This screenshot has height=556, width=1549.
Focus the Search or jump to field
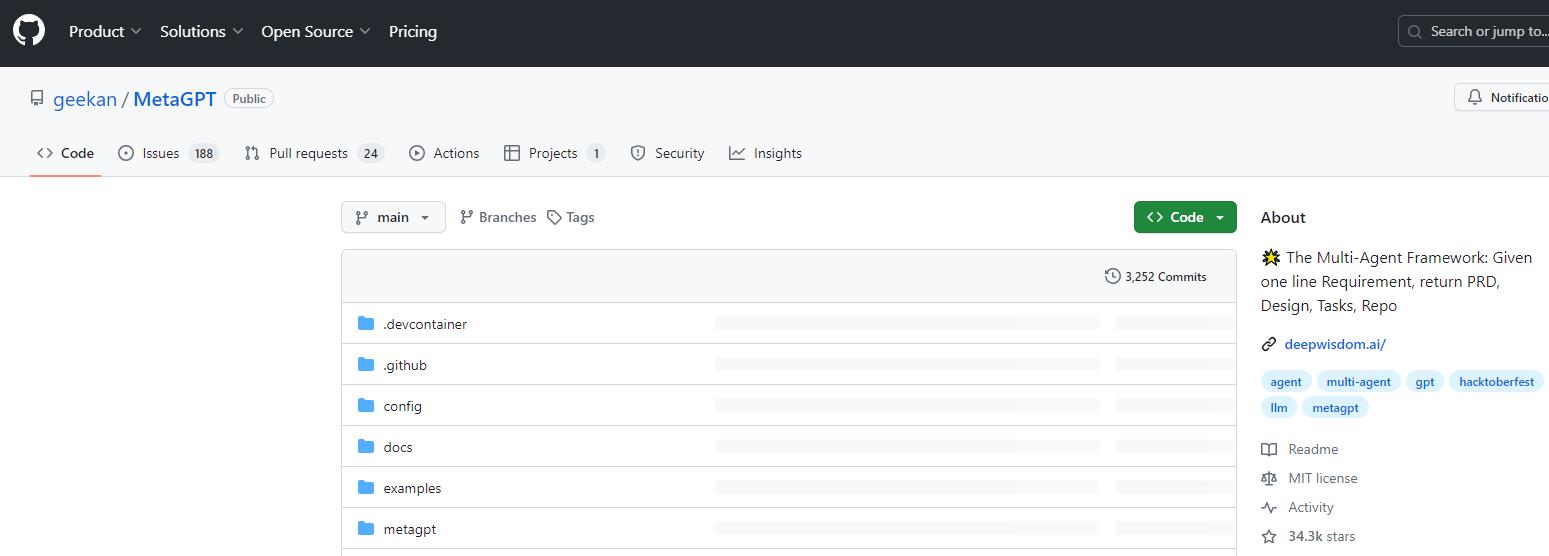click(x=1480, y=32)
